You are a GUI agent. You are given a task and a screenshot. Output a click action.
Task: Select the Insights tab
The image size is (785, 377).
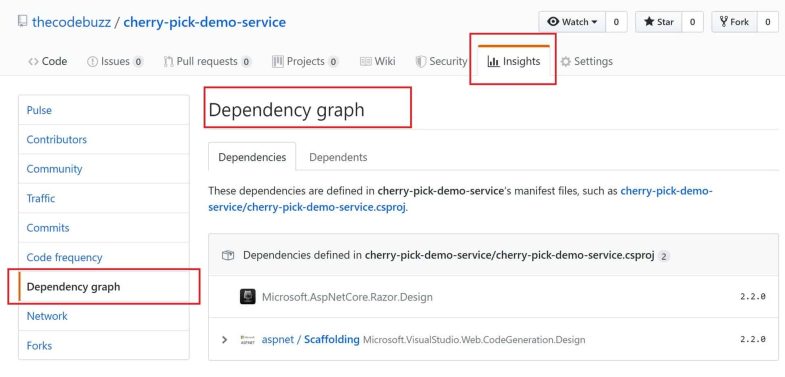(514, 62)
